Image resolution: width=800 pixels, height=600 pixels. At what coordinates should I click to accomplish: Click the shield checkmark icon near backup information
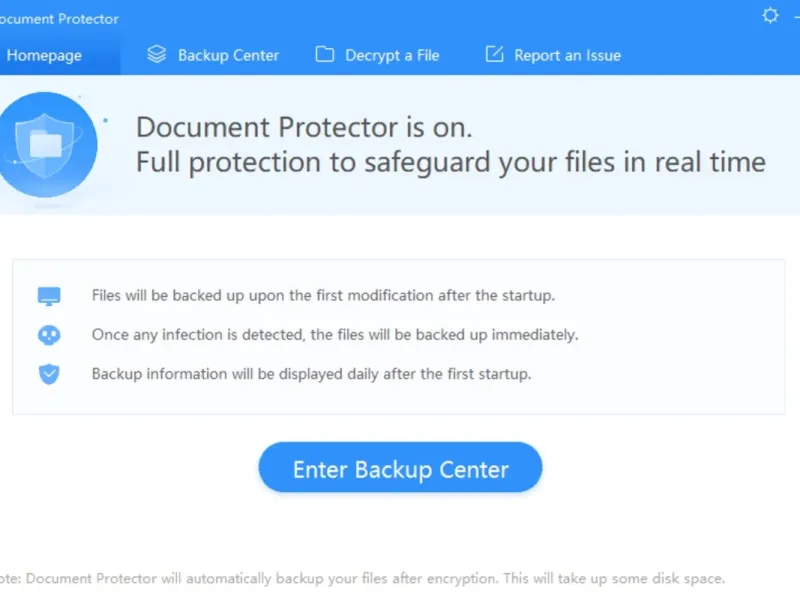pyautogui.click(x=49, y=374)
